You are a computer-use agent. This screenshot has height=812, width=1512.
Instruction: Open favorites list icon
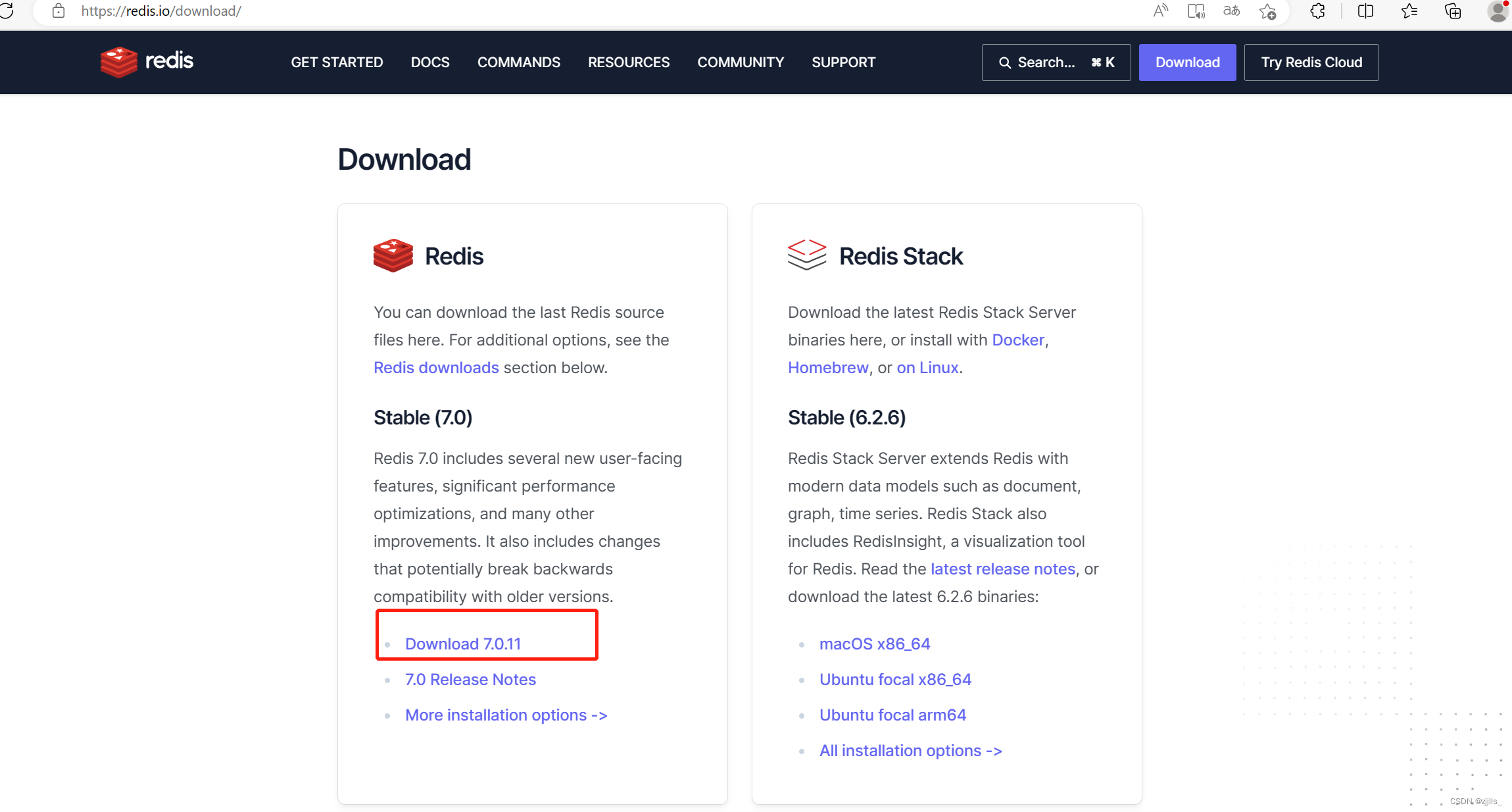point(1409,11)
